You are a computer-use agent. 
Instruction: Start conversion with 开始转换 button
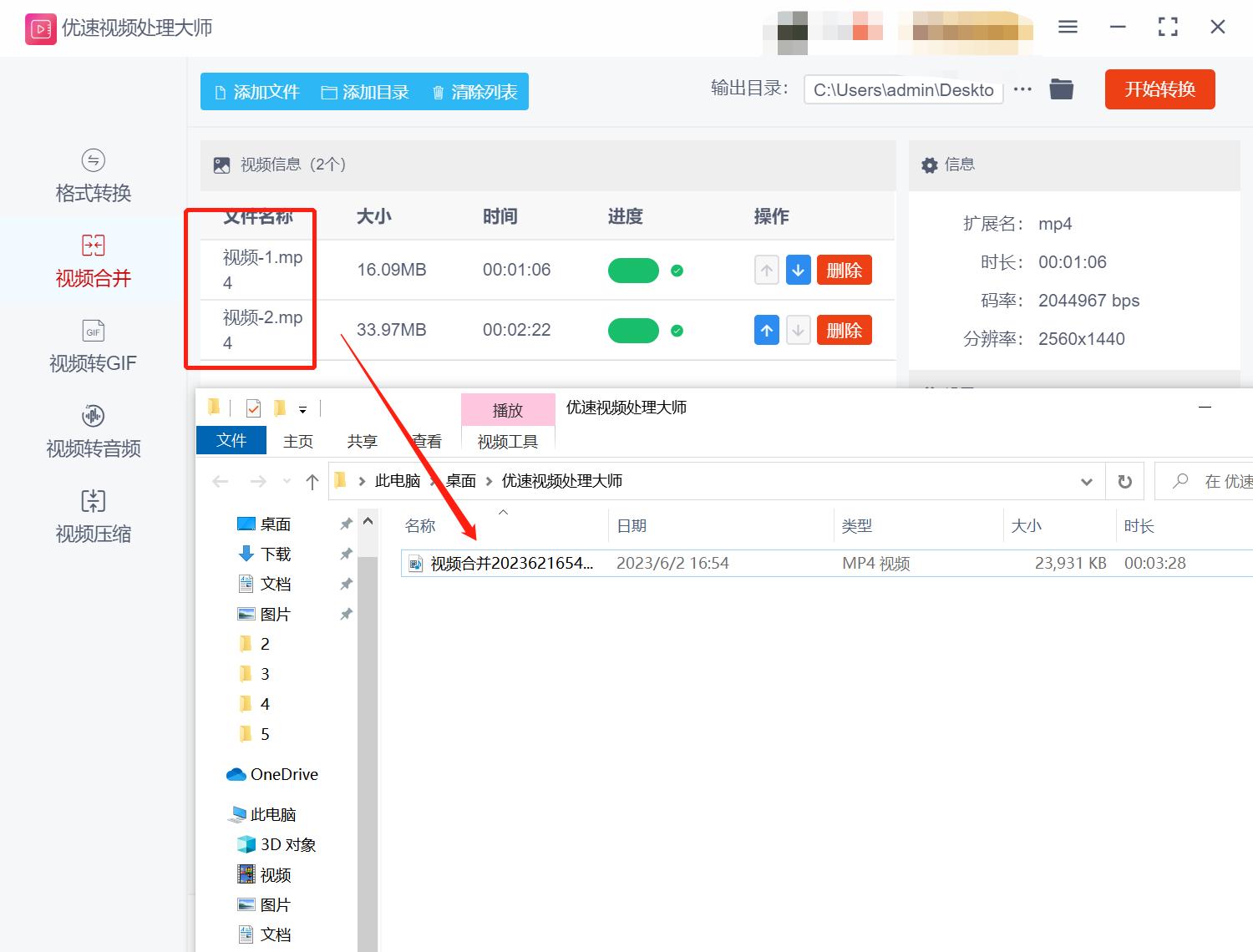[x=1159, y=89]
